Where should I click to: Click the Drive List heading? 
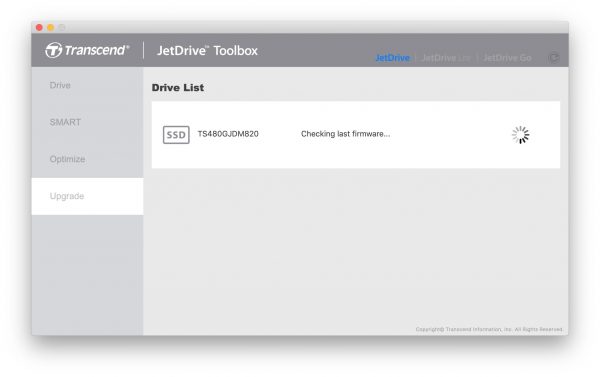pyautogui.click(x=178, y=88)
